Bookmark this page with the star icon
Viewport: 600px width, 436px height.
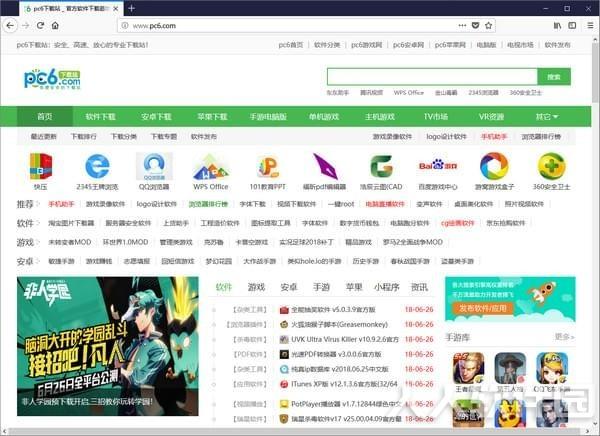click(x=488, y=26)
